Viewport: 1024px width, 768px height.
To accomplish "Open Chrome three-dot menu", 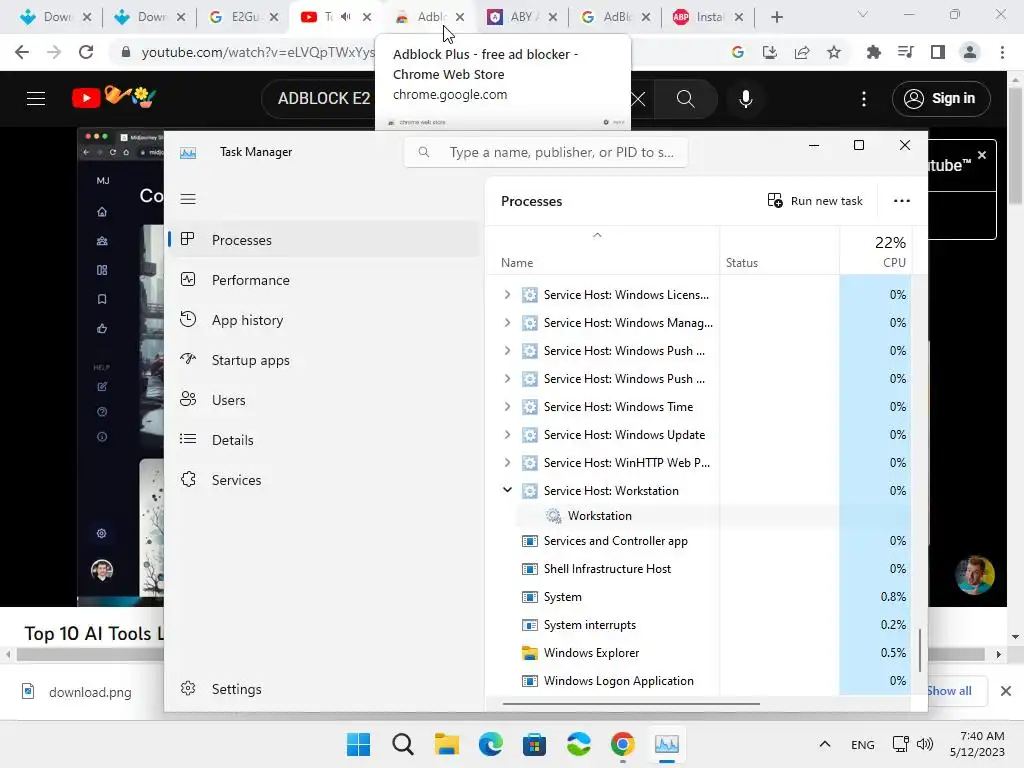I will [x=1002, y=52].
